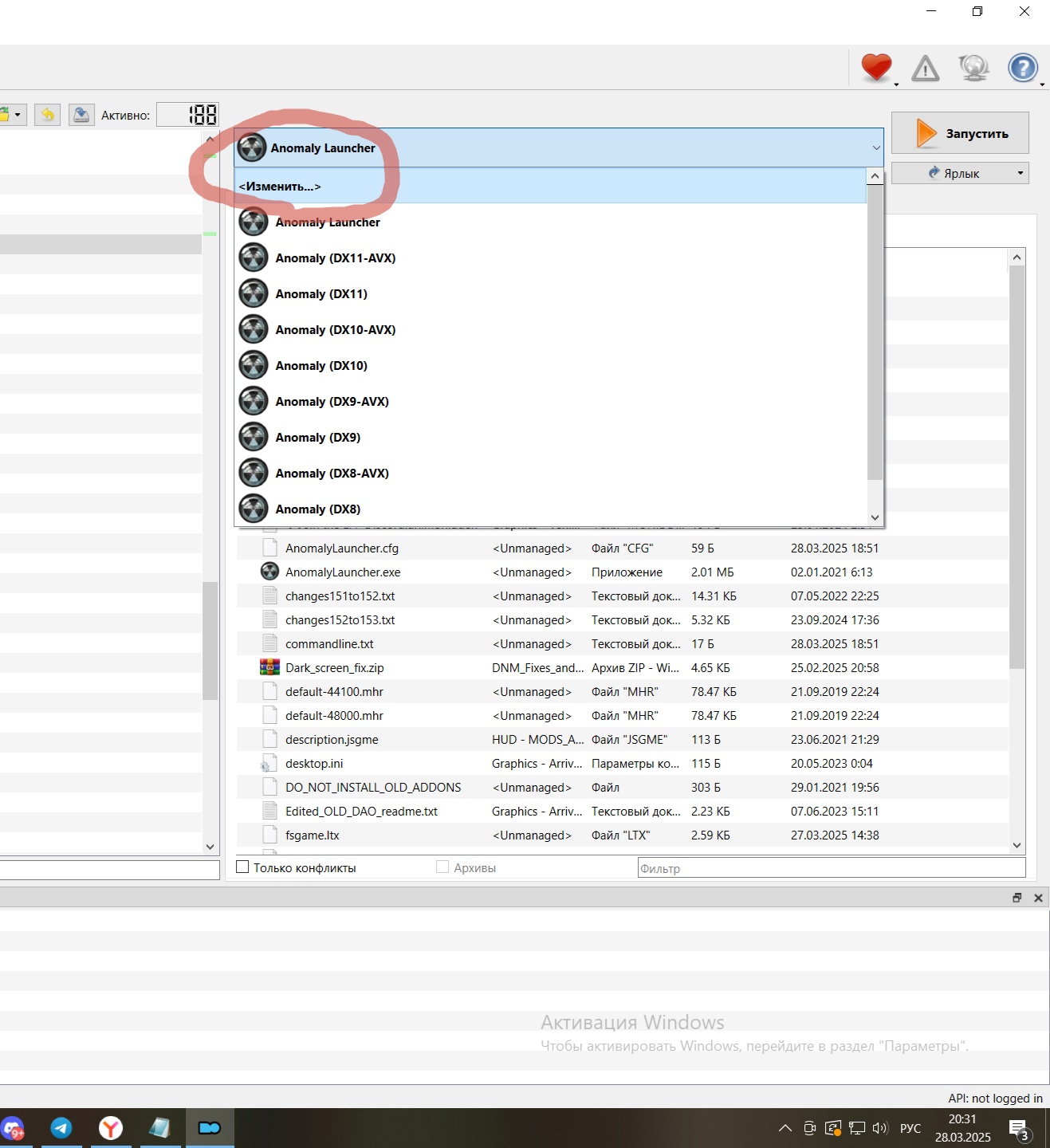Open the folder dropdown toolbar icon
Viewport: 1050px width, 1148px height.
point(13,115)
